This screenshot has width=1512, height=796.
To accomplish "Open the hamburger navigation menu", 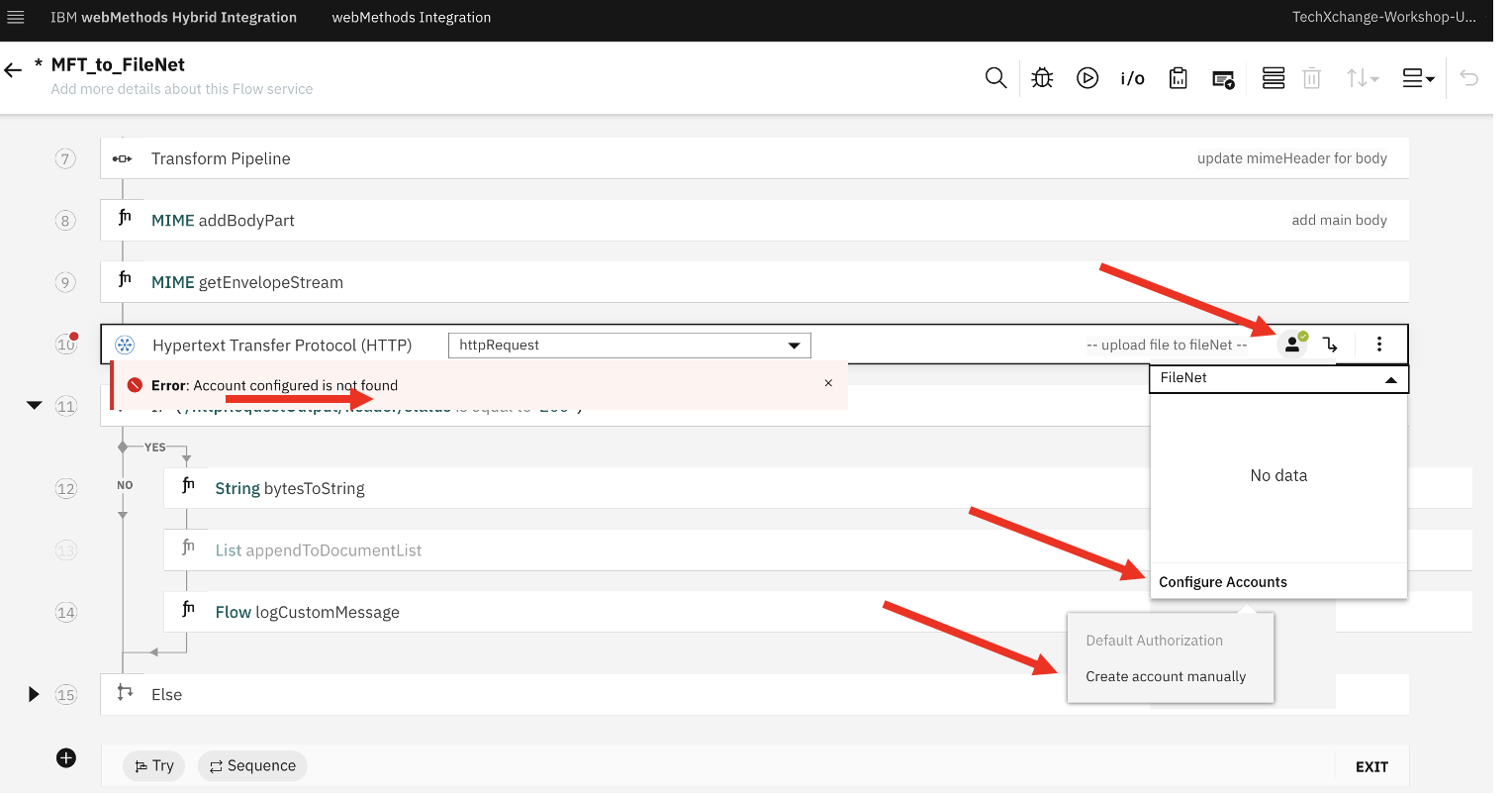I will 16,18.
